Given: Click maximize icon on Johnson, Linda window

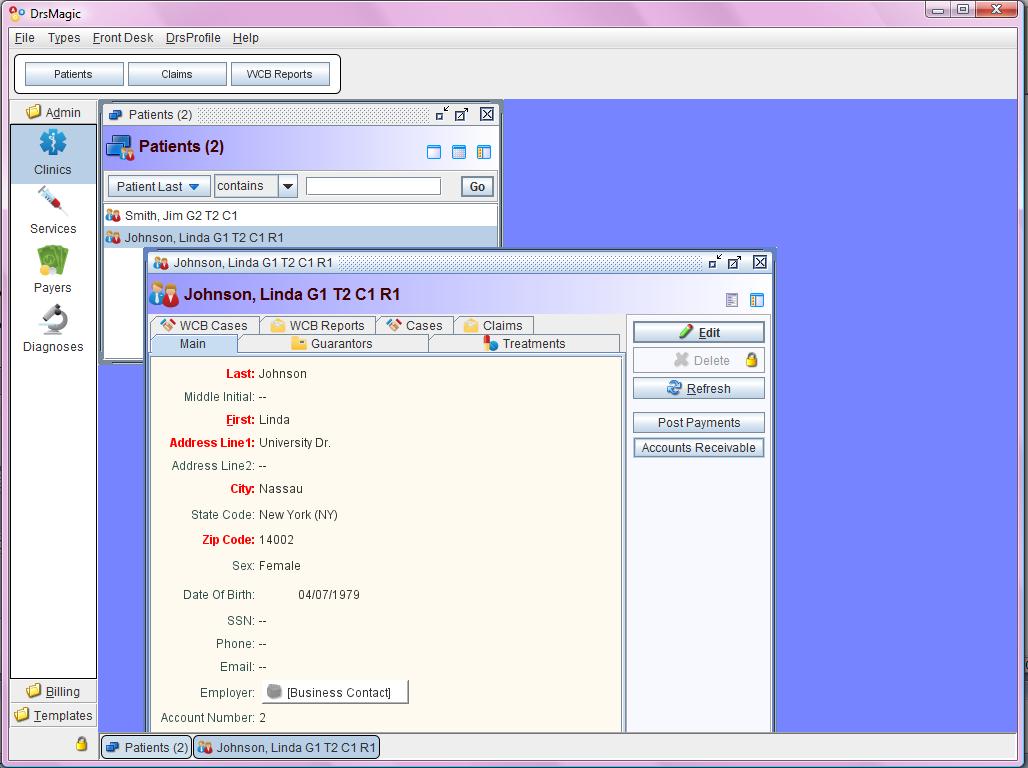Looking at the screenshot, I should click(x=734, y=262).
